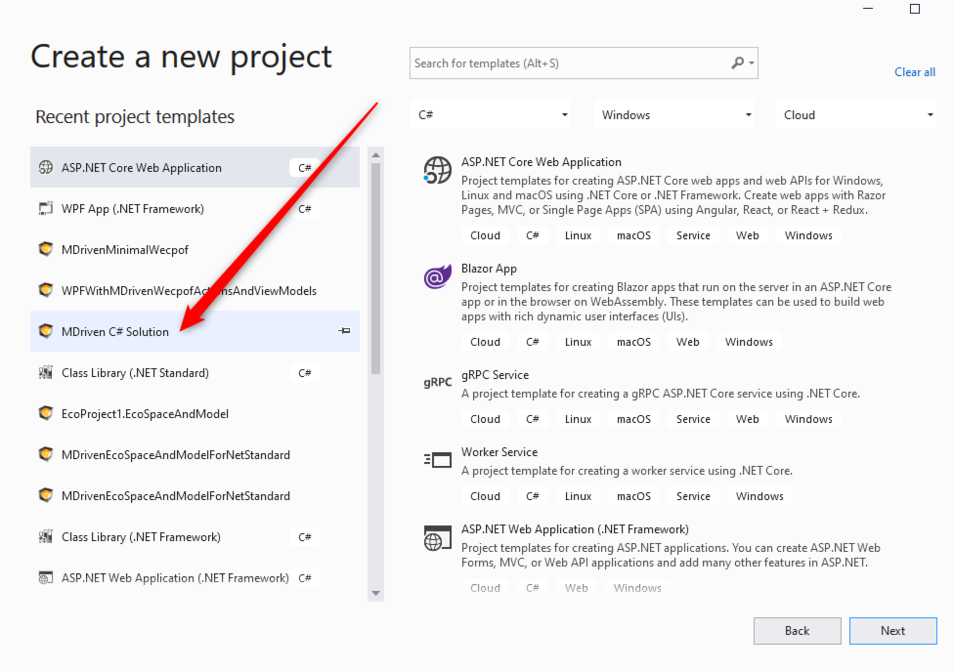This screenshot has width=954, height=672.
Task: Select recent ASP.NET Core Web Application template
Action: 195,167
